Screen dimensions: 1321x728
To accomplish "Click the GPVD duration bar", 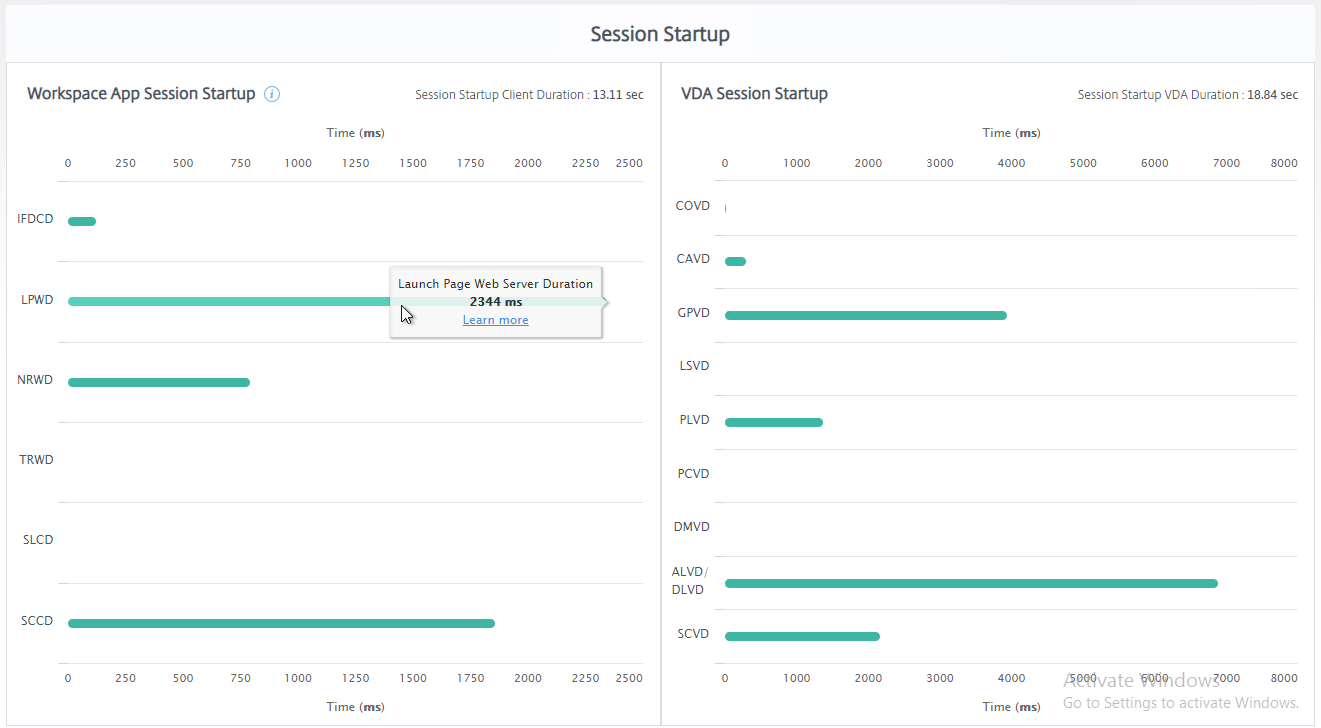I will pyautogui.click(x=866, y=315).
